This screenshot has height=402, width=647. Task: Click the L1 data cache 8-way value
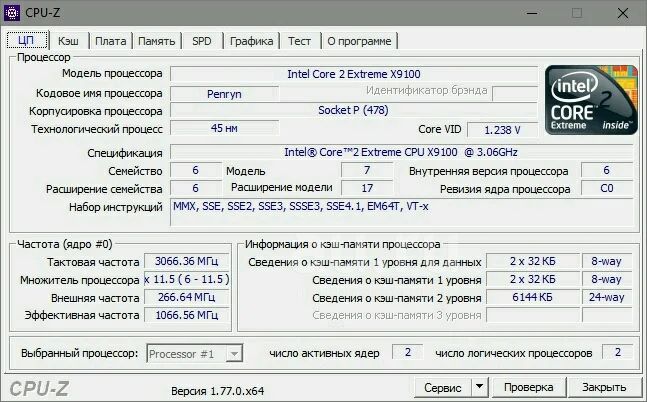click(x=607, y=261)
